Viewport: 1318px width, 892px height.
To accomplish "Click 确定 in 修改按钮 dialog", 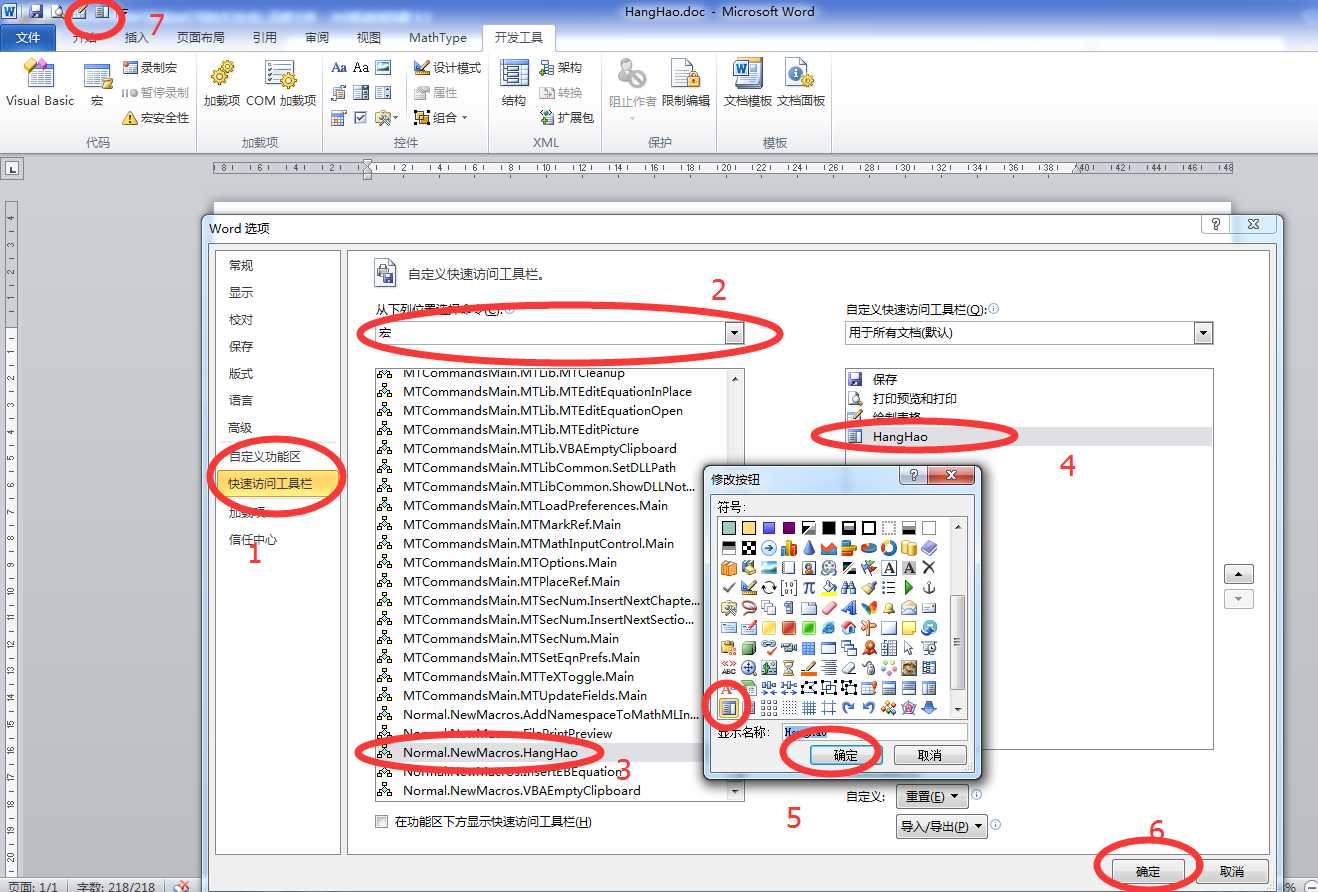I will tap(846, 756).
